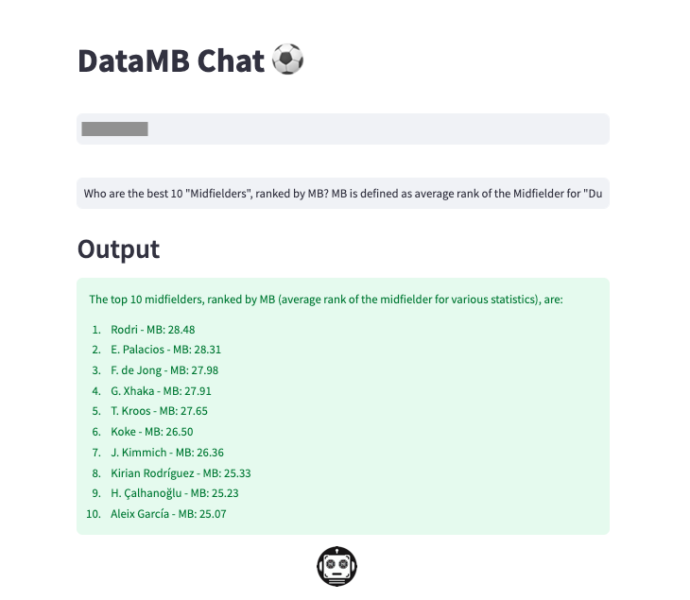Click the soccer ball emoji in title
Screen dimensions: 690x600
click(x=287, y=59)
